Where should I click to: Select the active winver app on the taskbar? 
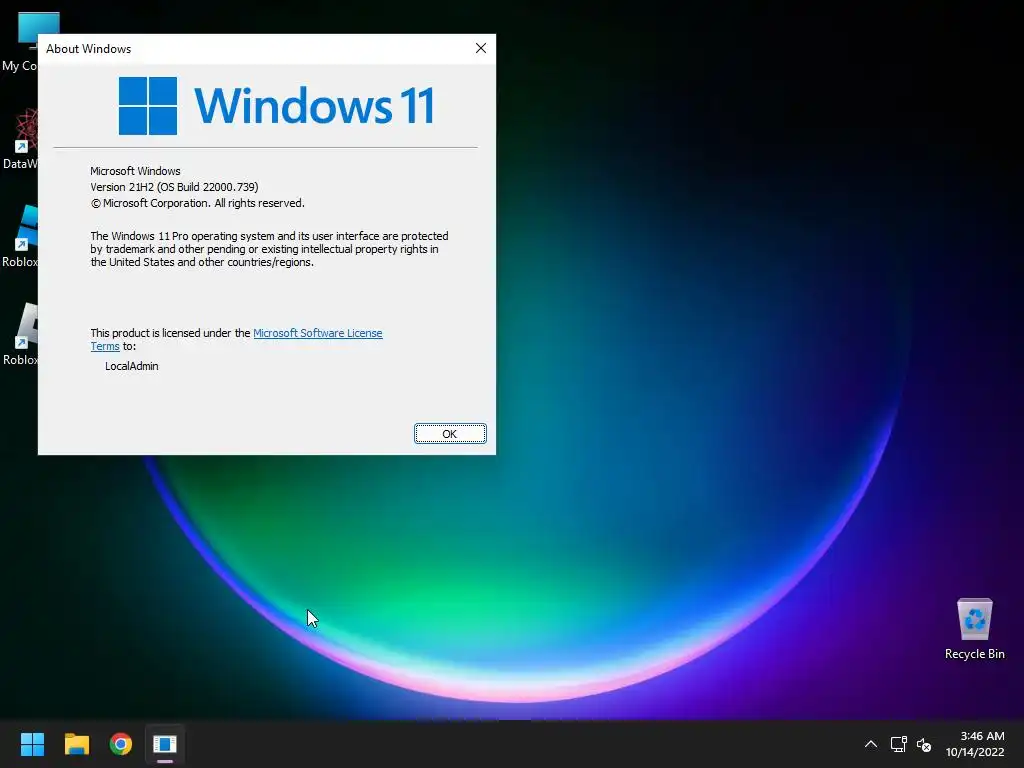(x=165, y=744)
